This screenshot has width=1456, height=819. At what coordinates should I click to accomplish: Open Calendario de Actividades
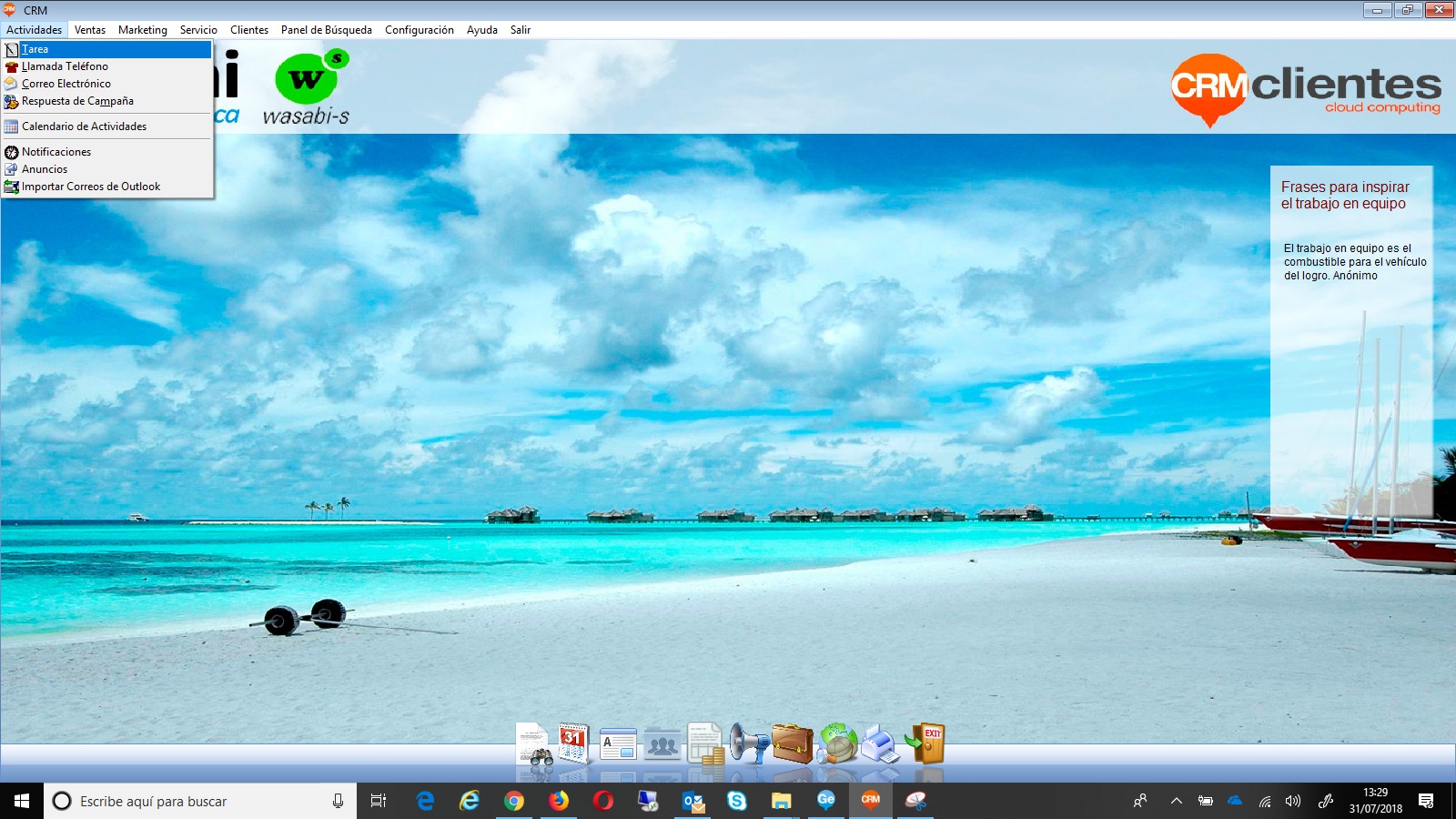[x=84, y=126]
